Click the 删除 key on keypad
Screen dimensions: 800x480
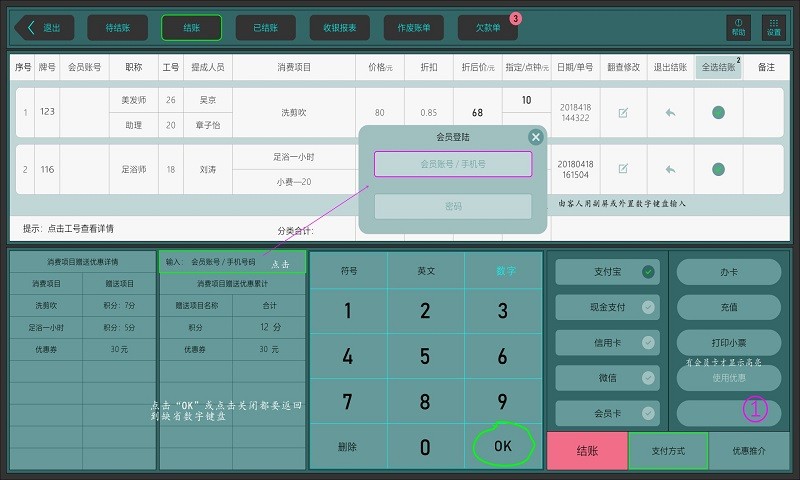click(x=348, y=447)
